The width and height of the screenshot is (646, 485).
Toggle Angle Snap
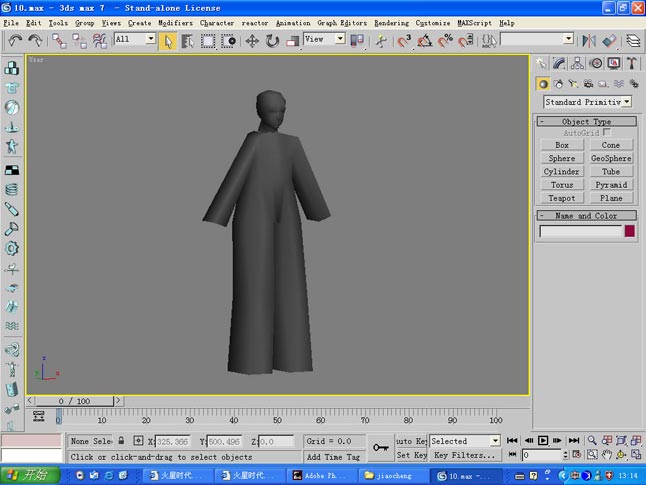click(425, 41)
